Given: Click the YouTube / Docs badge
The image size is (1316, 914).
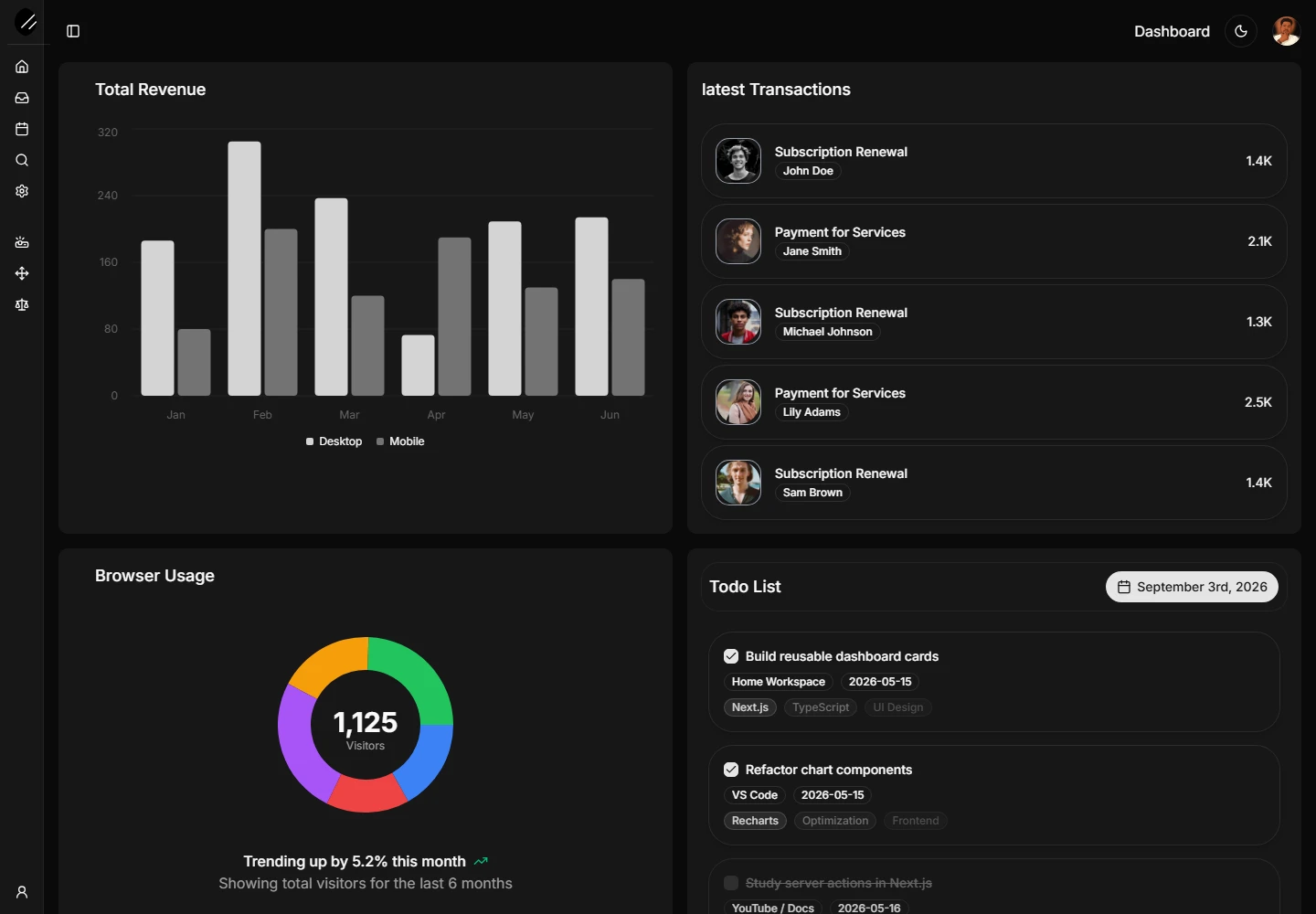Looking at the screenshot, I should coord(773,908).
